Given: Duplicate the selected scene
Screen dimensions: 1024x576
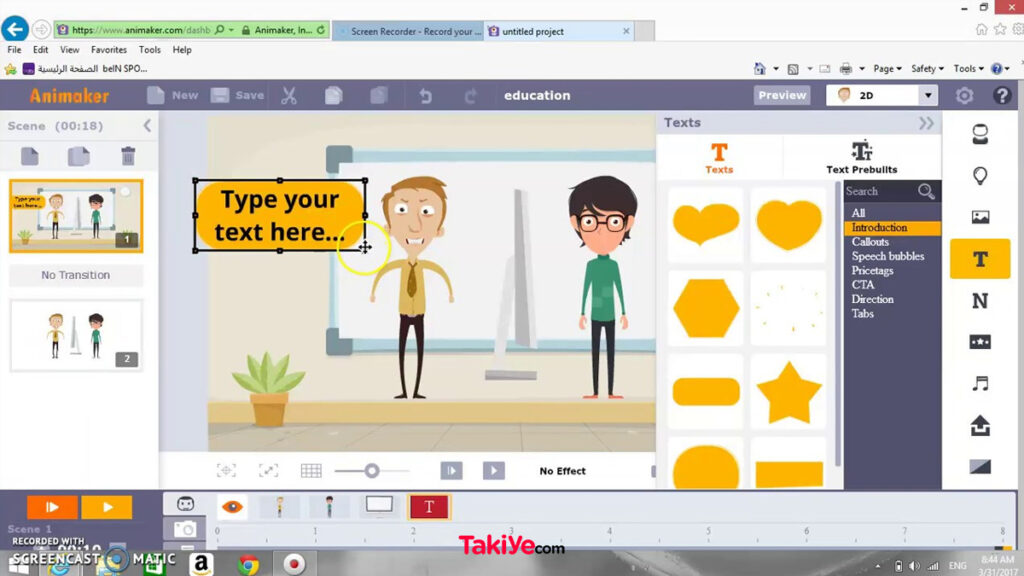Looking at the screenshot, I should (x=78, y=156).
